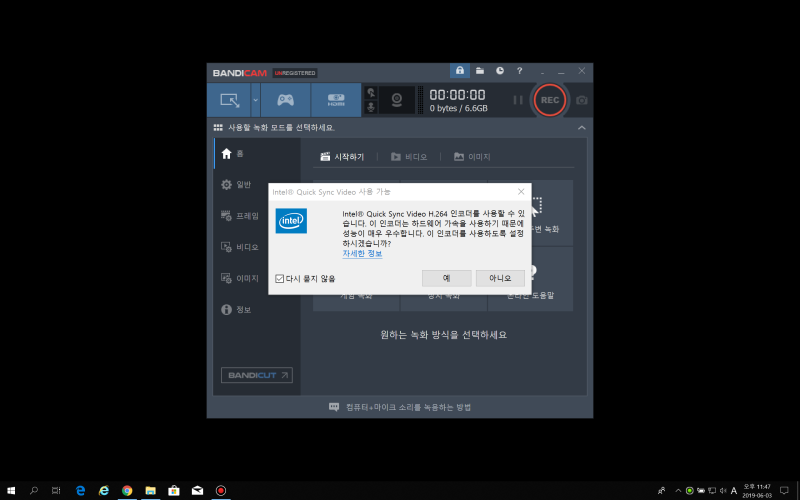Image resolution: width=800 pixels, height=500 pixels.
Task: Open Task View on taskbar
Action: [56, 491]
